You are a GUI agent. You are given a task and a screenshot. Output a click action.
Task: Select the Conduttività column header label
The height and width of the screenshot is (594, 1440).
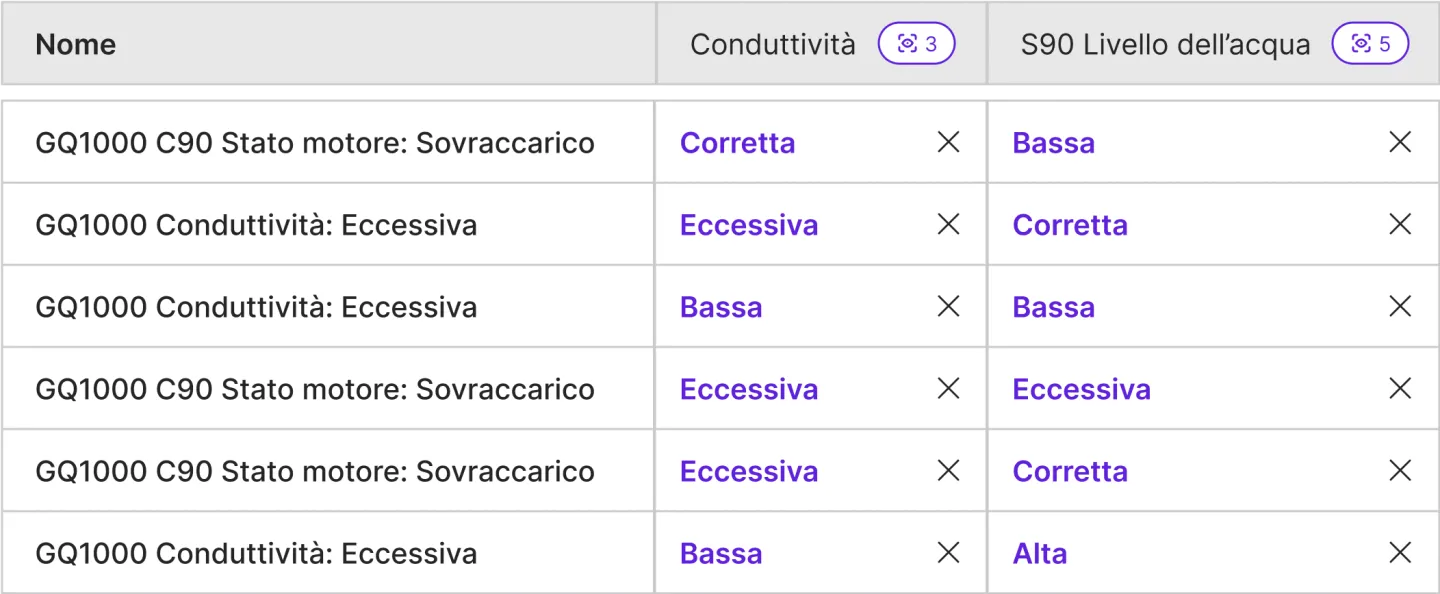pyautogui.click(x=773, y=44)
